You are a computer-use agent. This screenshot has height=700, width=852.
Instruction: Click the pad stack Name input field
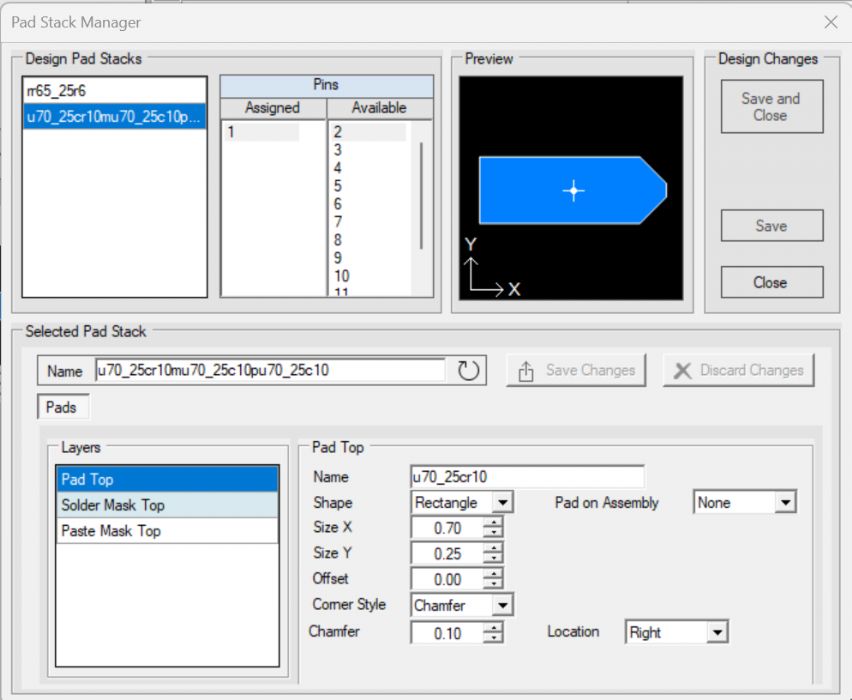[x=270, y=371]
